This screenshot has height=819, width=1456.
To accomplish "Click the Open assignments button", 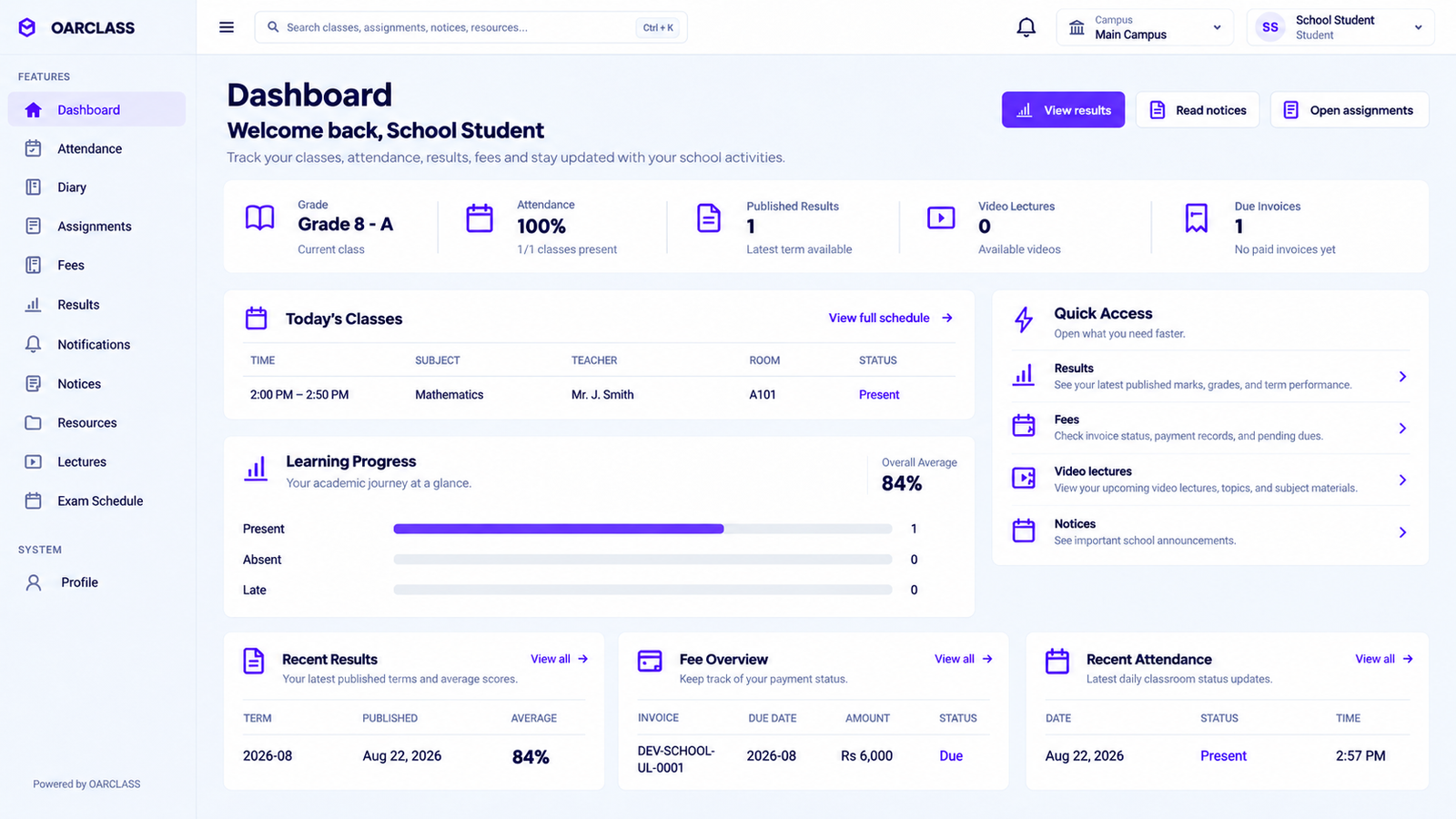I will click(1350, 109).
